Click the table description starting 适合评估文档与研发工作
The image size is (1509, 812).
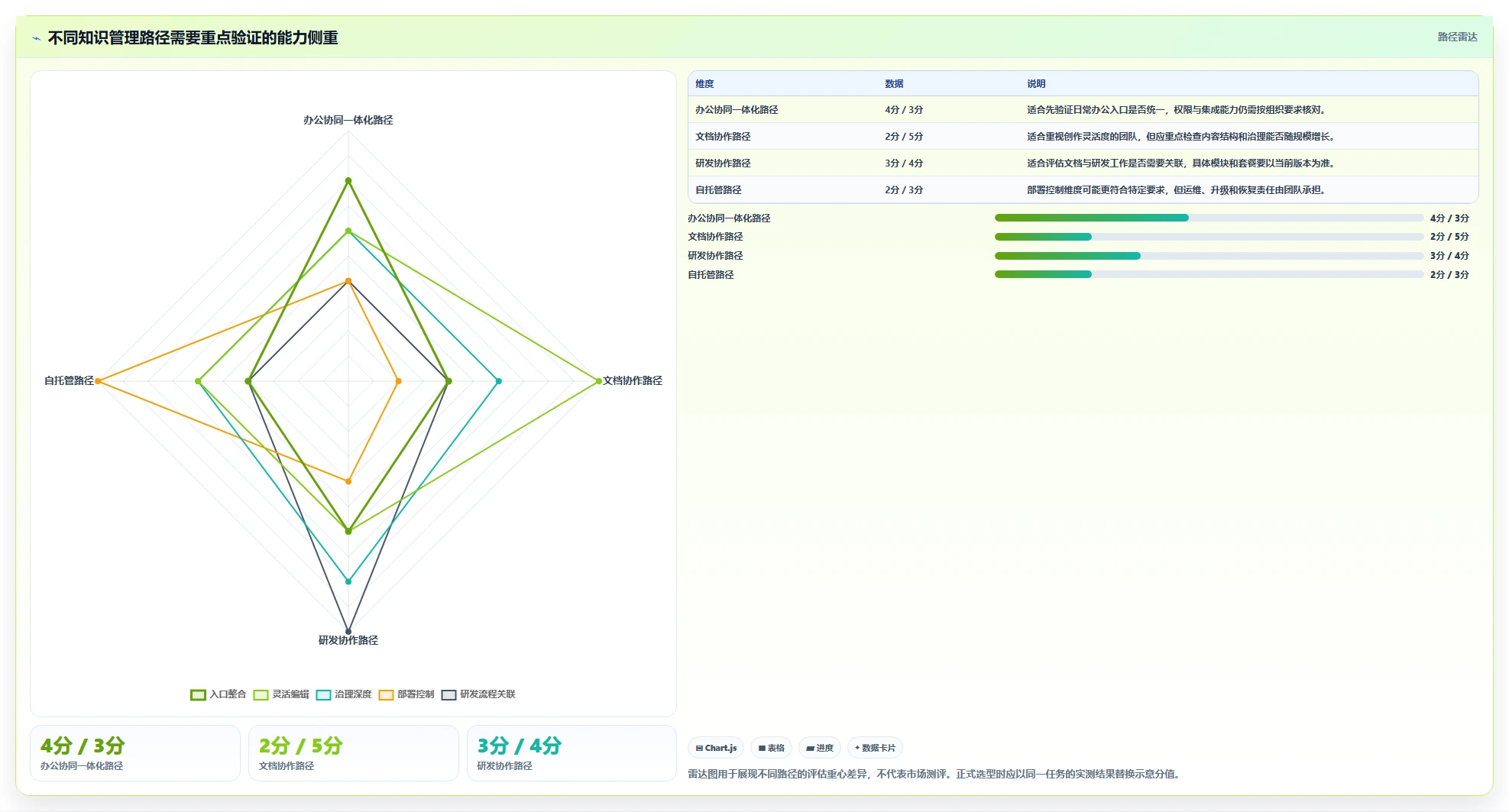(1182, 163)
